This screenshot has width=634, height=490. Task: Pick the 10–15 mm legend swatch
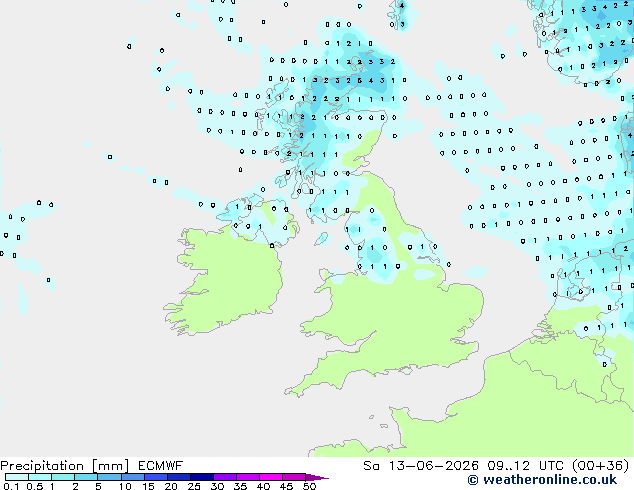point(132,477)
